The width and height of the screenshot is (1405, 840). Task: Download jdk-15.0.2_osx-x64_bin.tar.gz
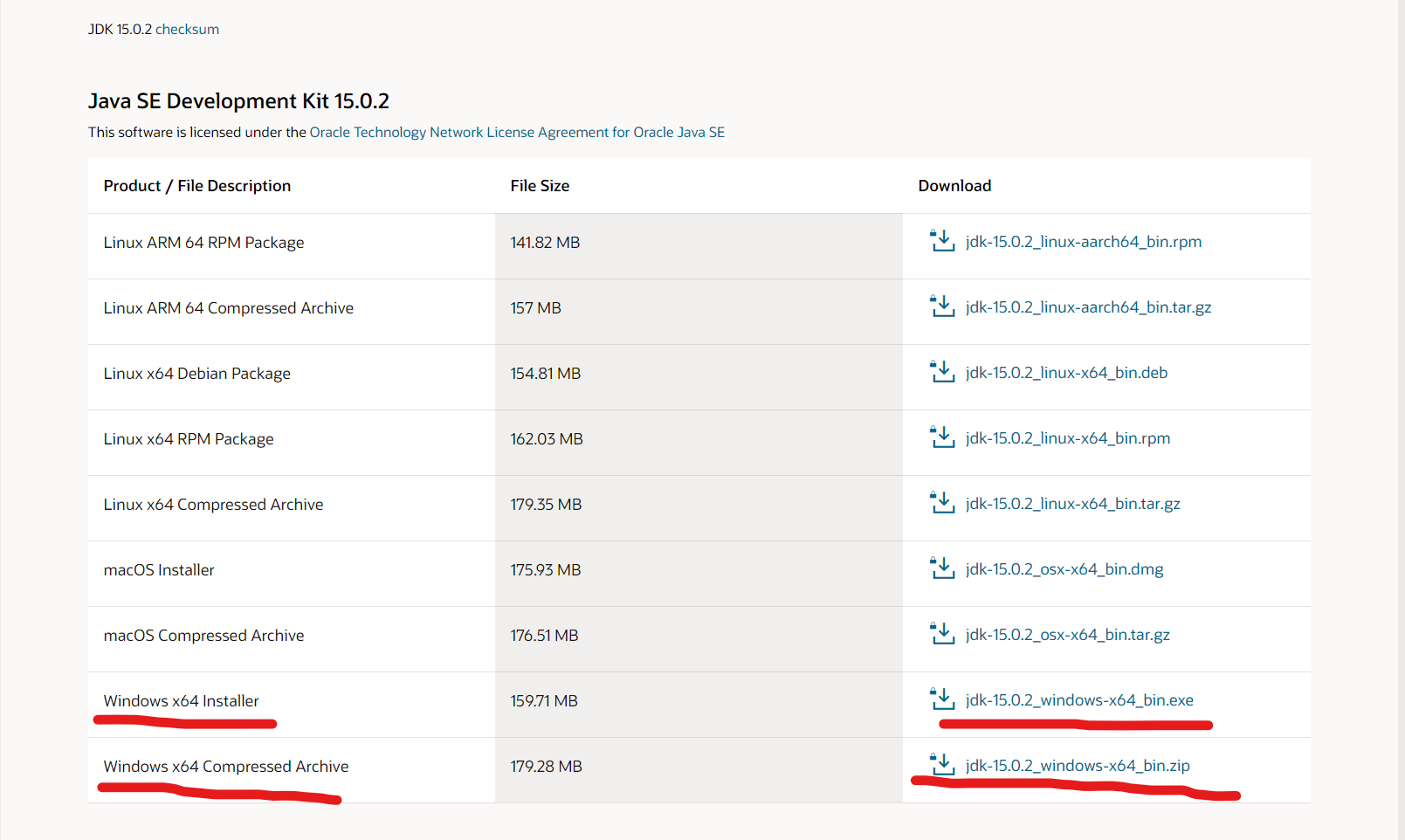[x=1068, y=635]
